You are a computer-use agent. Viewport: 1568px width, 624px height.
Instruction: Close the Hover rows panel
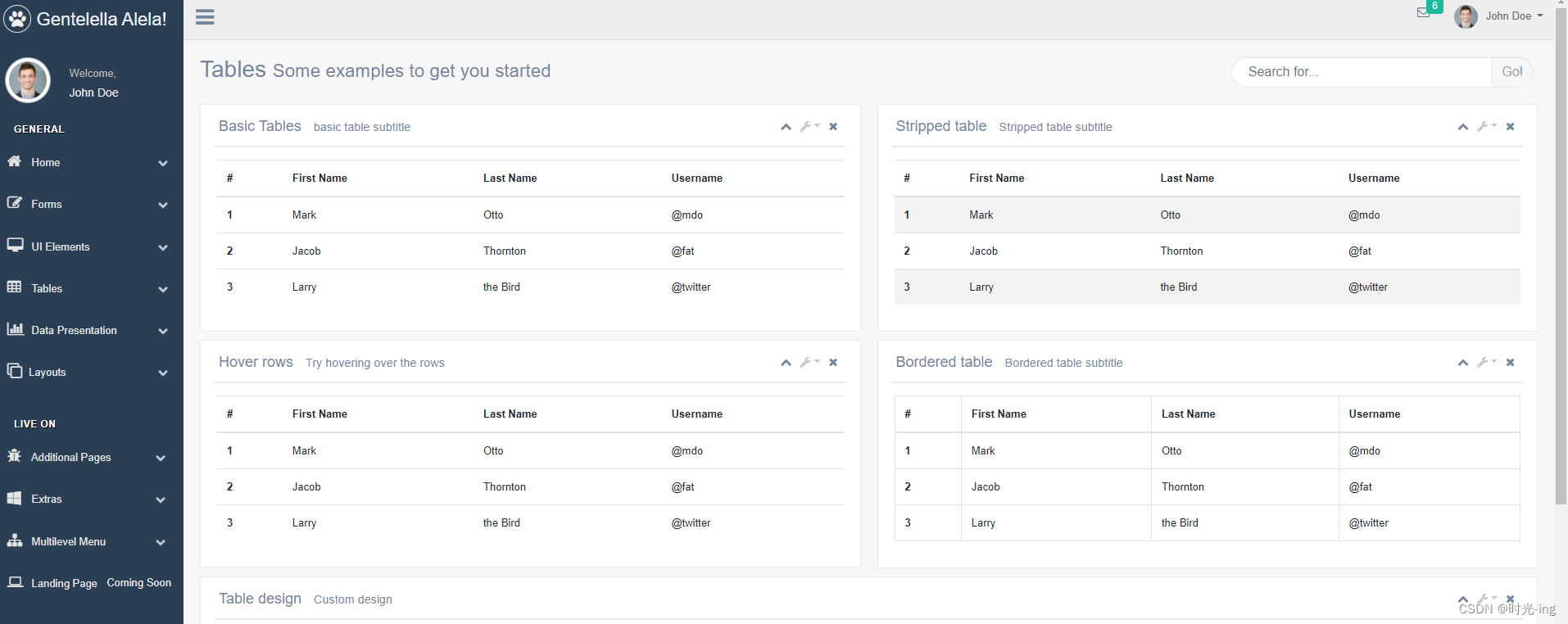[x=833, y=362]
